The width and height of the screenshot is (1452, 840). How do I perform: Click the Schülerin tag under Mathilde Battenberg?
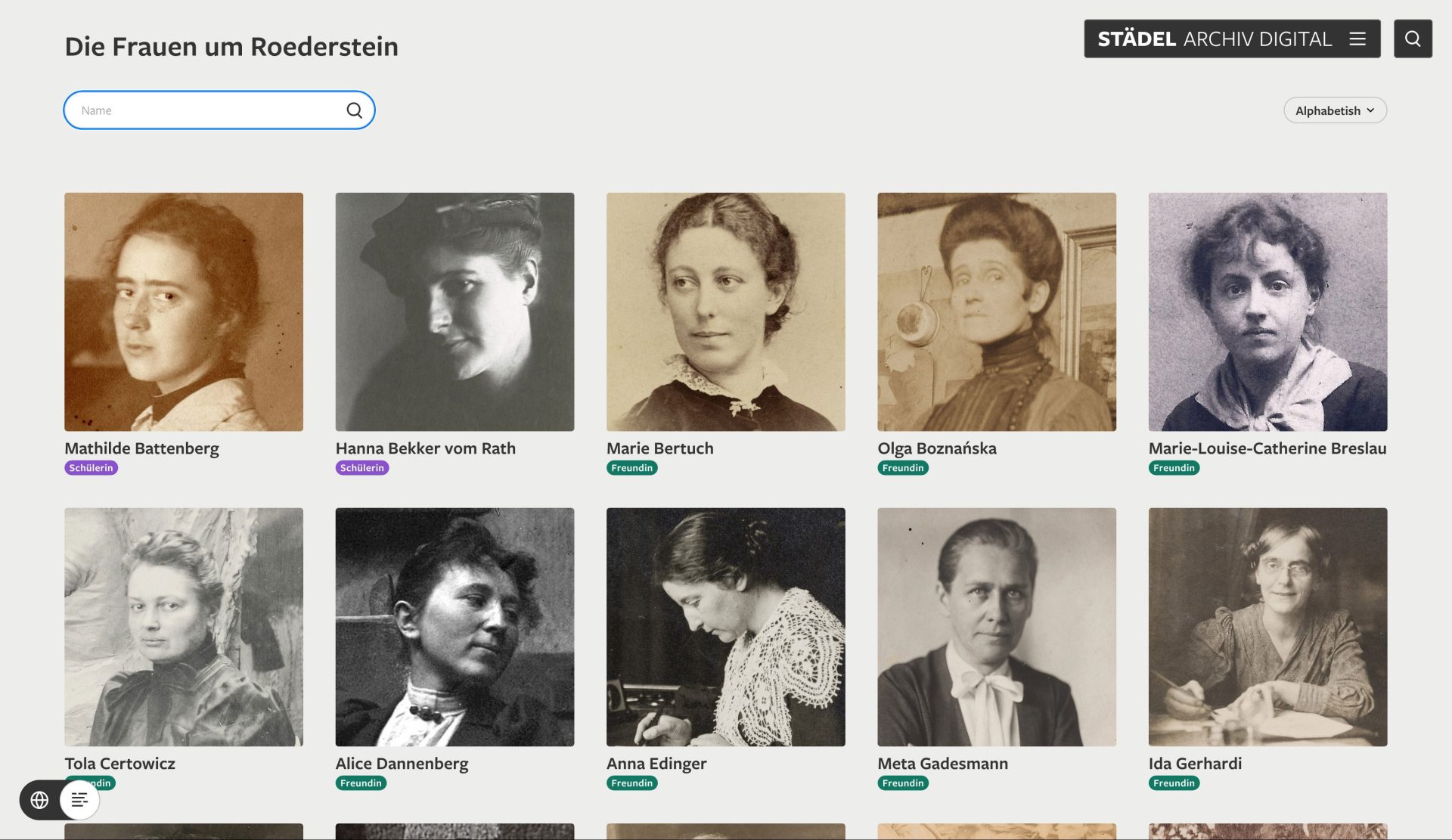91,468
